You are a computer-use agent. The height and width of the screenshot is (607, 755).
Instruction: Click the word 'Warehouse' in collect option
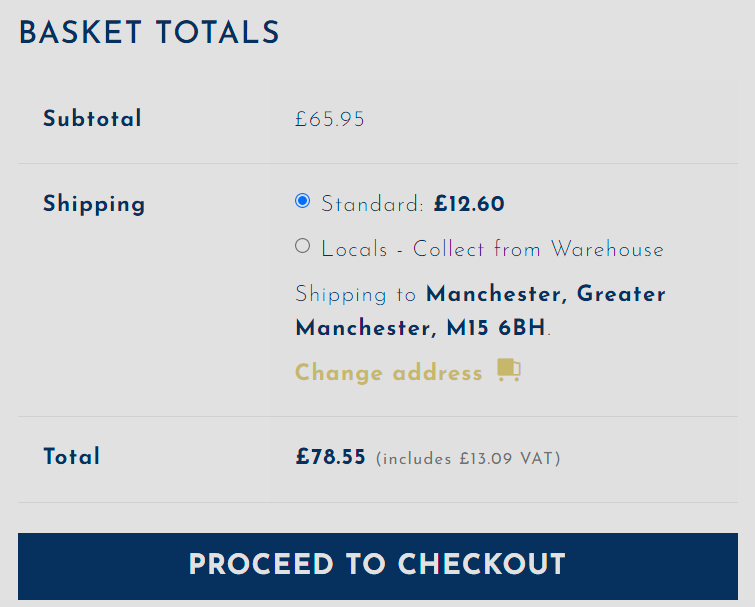tap(608, 249)
